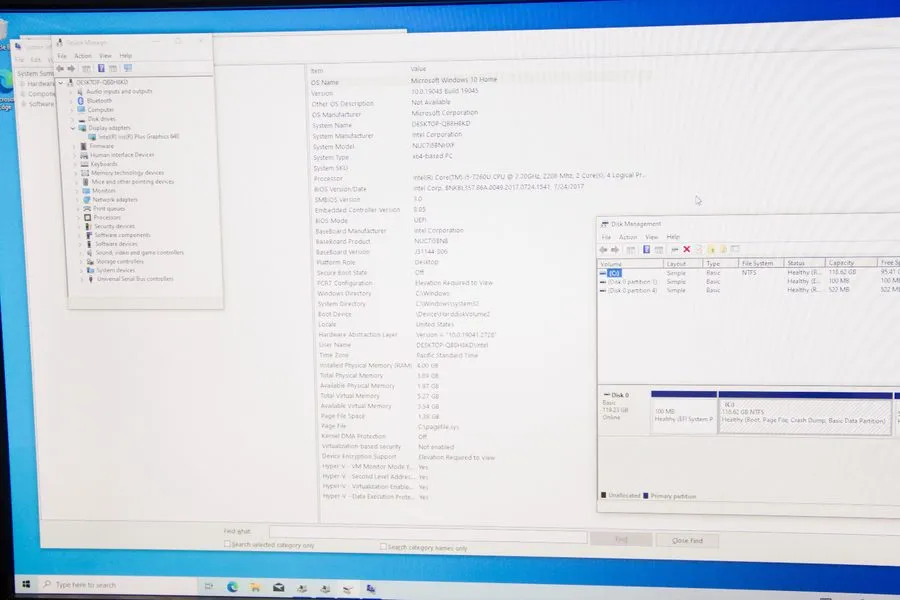Expand Universal Serial Bus controllers node
900x600 pixels.
coord(82,279)
